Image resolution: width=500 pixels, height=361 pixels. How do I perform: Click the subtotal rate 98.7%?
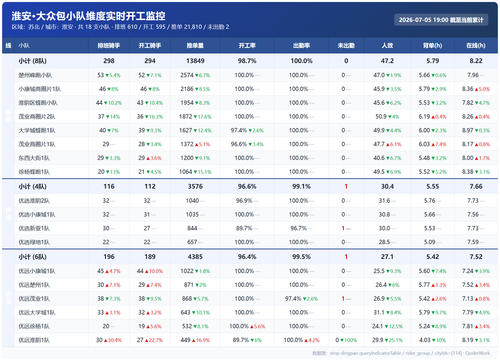(x=247, y=61)
